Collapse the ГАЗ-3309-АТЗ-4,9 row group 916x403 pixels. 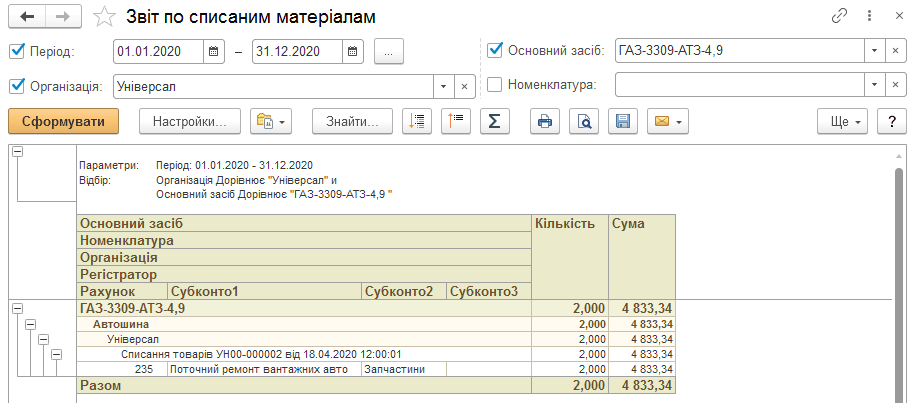pos(18,308)
